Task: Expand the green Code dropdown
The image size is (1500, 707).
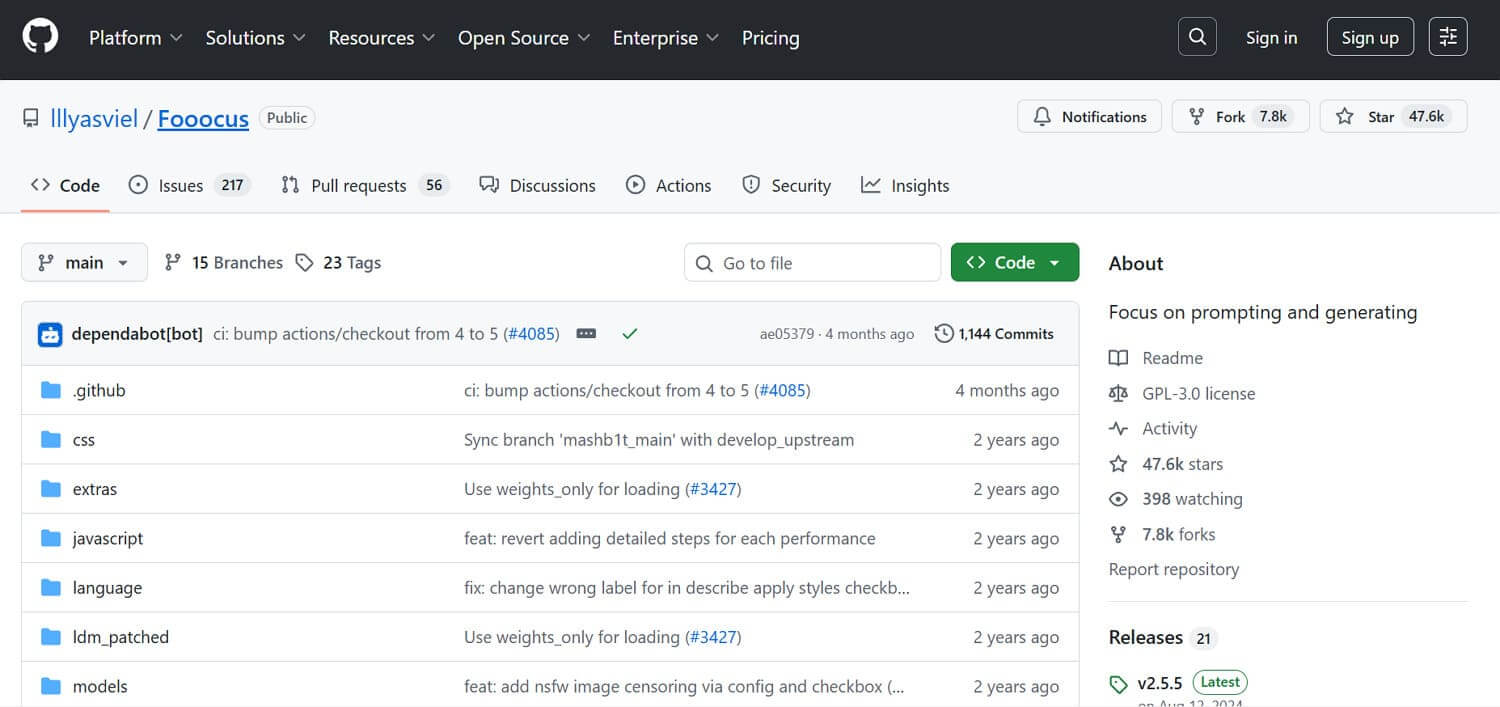Action: coord(1014,263)
